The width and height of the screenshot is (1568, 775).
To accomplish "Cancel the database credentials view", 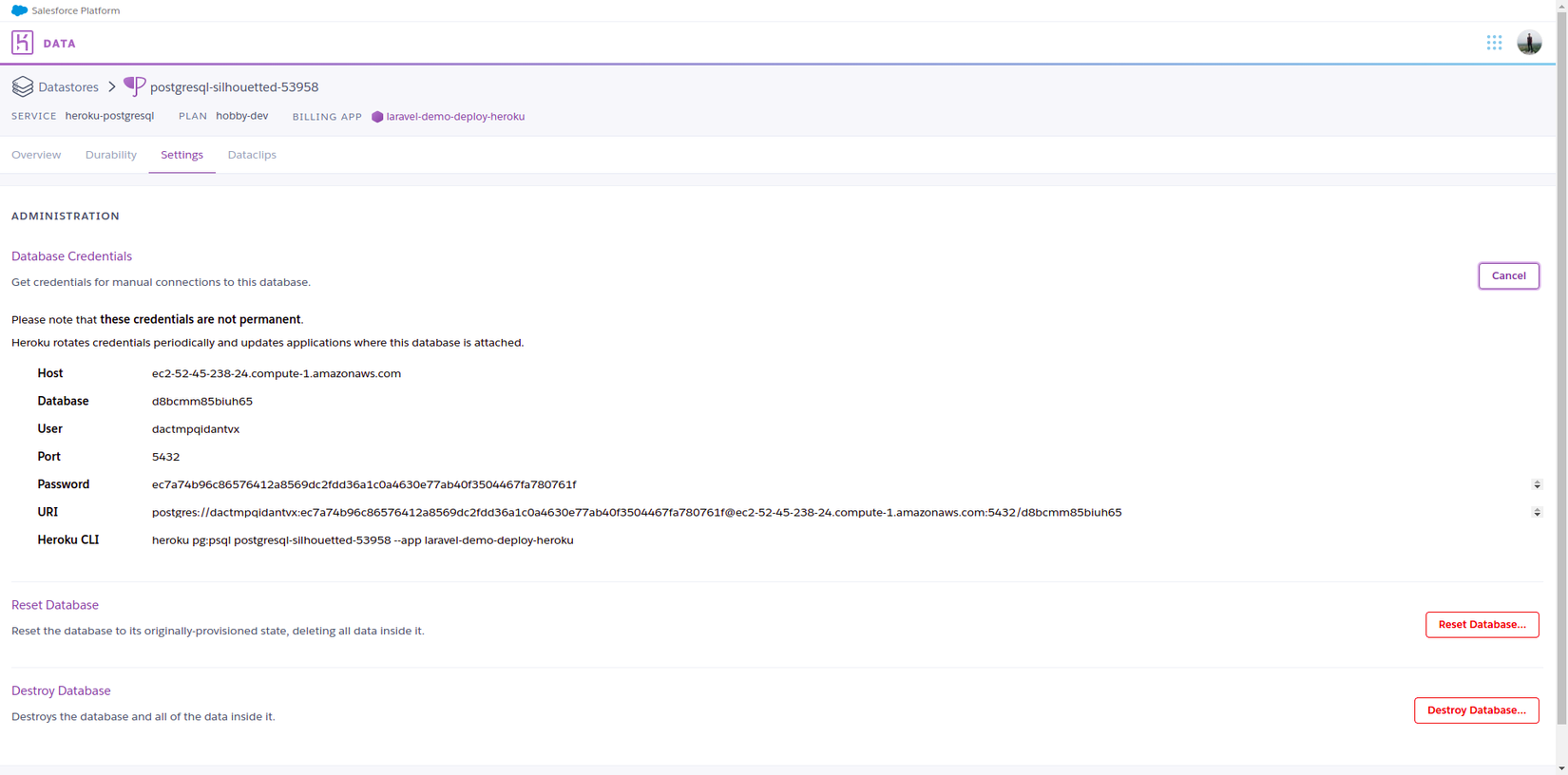I will 1508,275.
